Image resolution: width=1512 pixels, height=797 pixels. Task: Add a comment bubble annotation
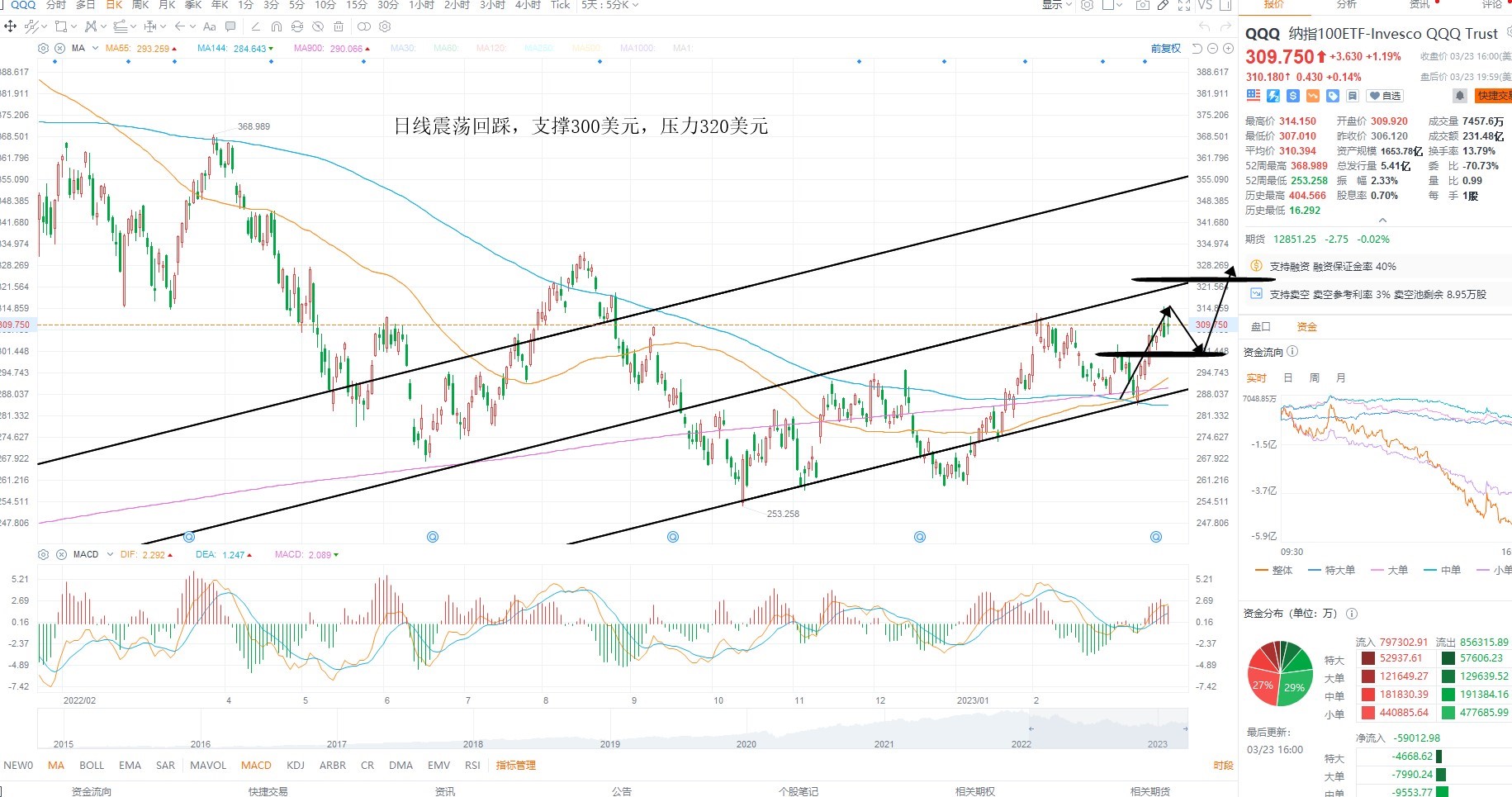pos(230,26)
